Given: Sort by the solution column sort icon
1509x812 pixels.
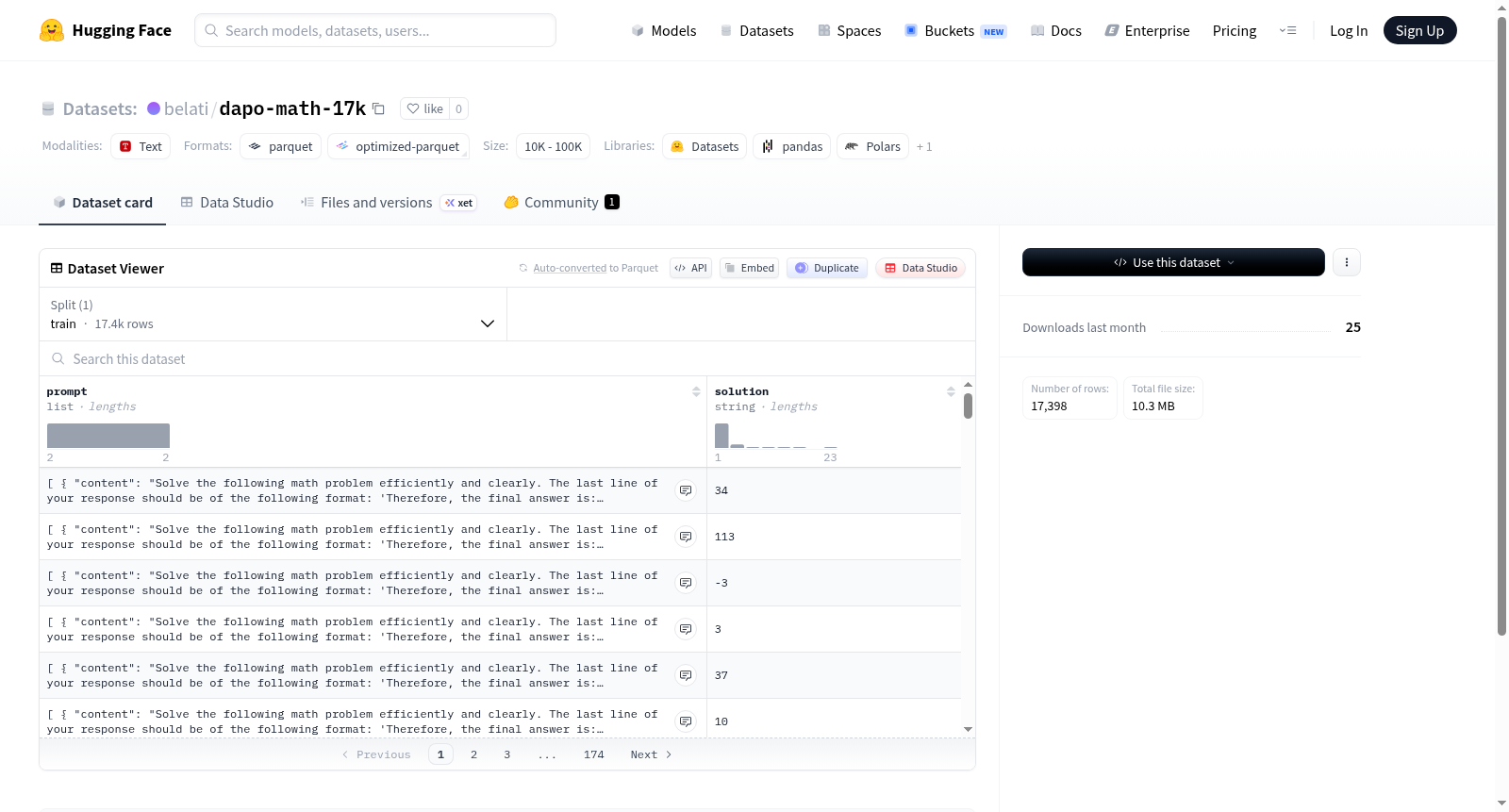Looking at the screenshot, I should (951, 391).
